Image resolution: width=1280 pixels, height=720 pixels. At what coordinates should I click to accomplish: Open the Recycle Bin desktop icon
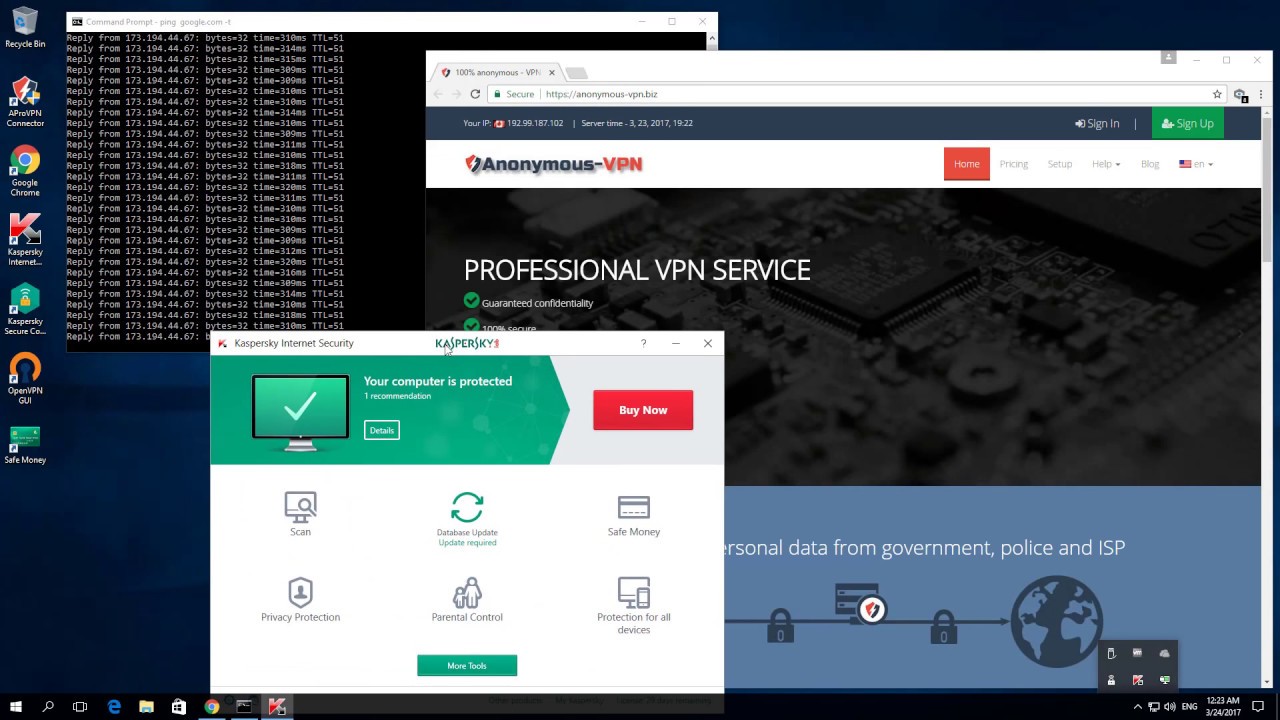(x=25, y=28)
